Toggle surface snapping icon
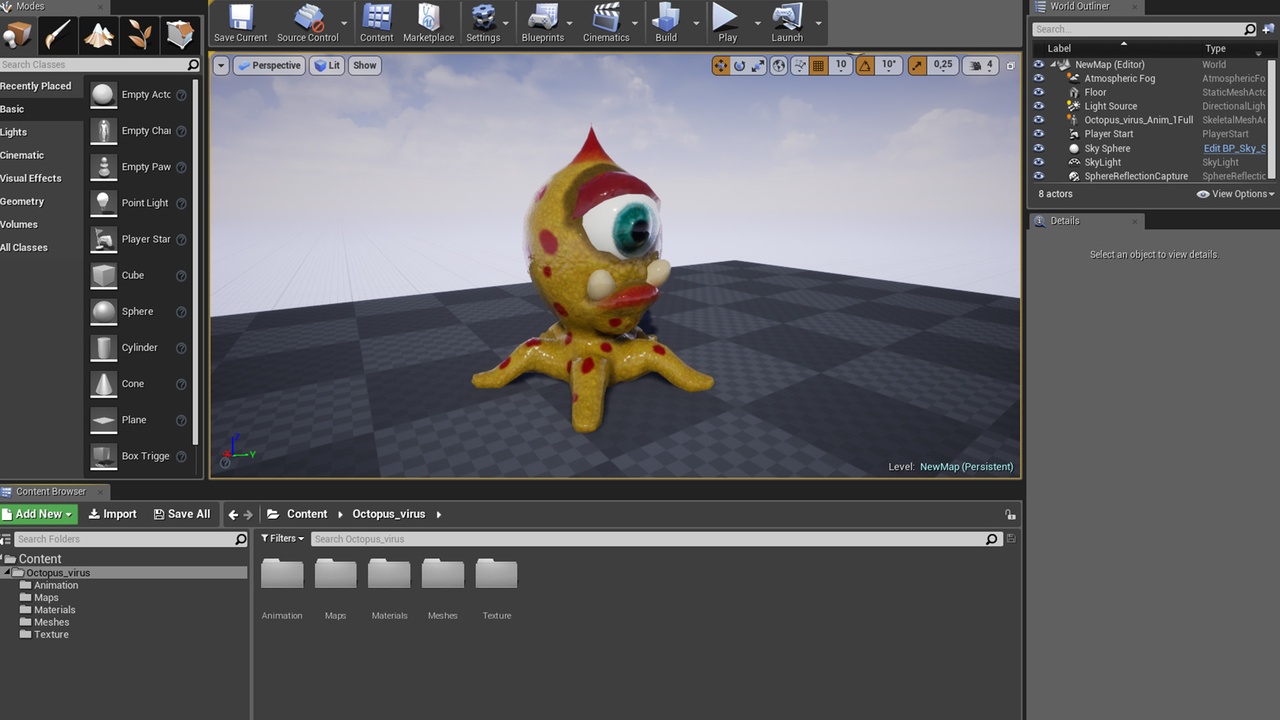1280x720 pixels. 800,65
